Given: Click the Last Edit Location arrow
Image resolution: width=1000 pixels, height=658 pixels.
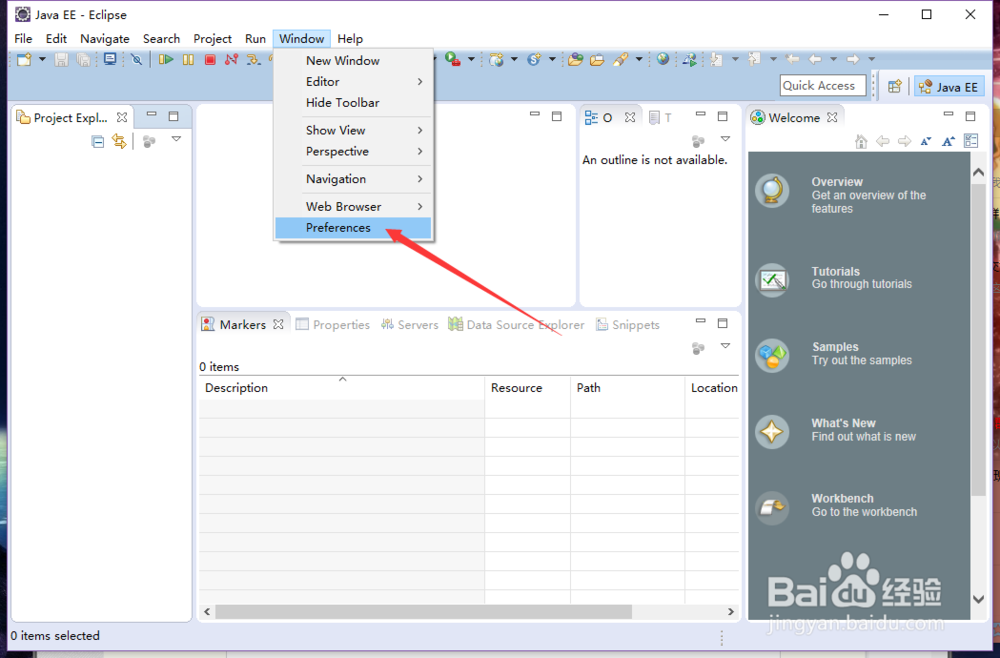Looking at the screenshot, I should [792, 59].
